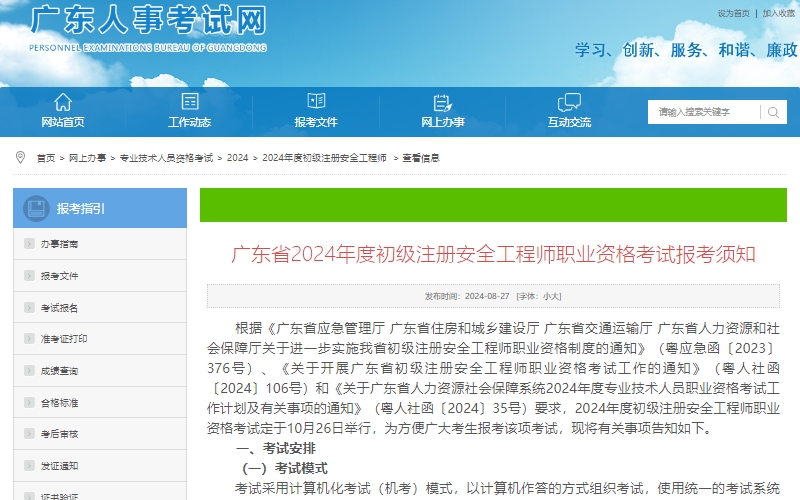Screen dimensions: 800x500
Task: Click the 网站首页 home icon
Action: [63, 102]
